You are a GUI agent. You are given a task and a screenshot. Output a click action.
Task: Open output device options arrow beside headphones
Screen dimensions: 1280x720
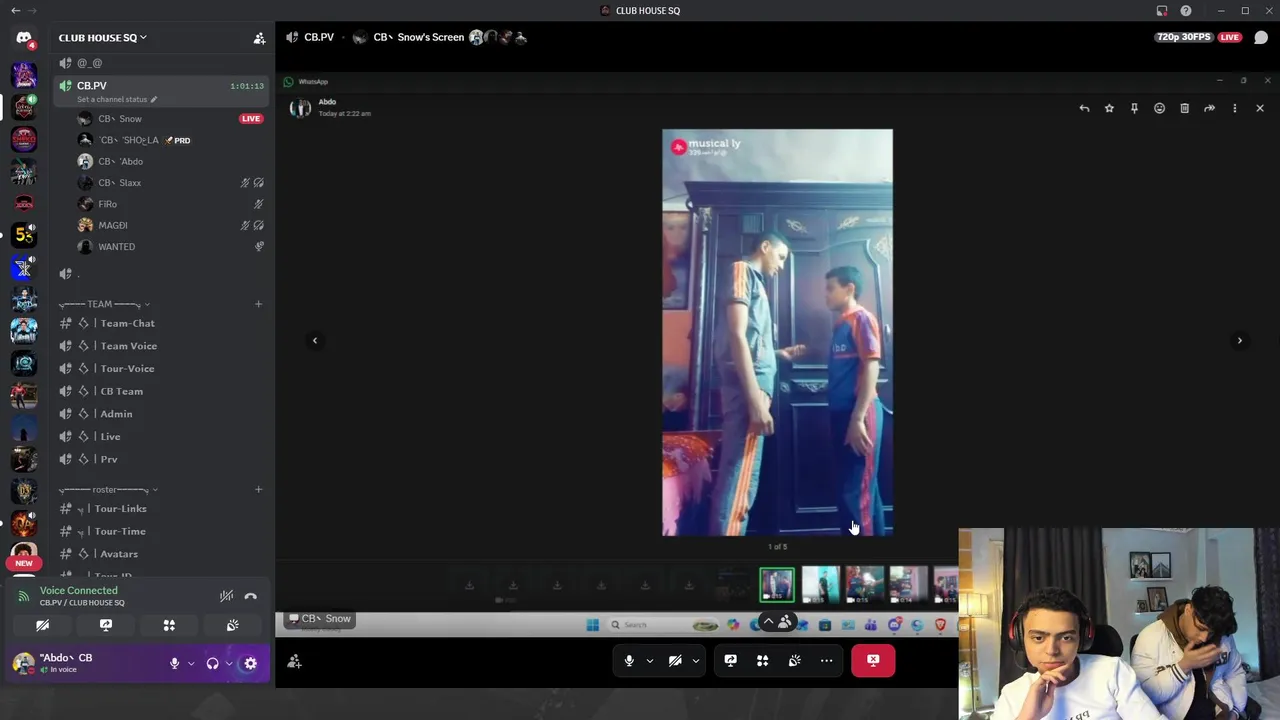[229, 663]
